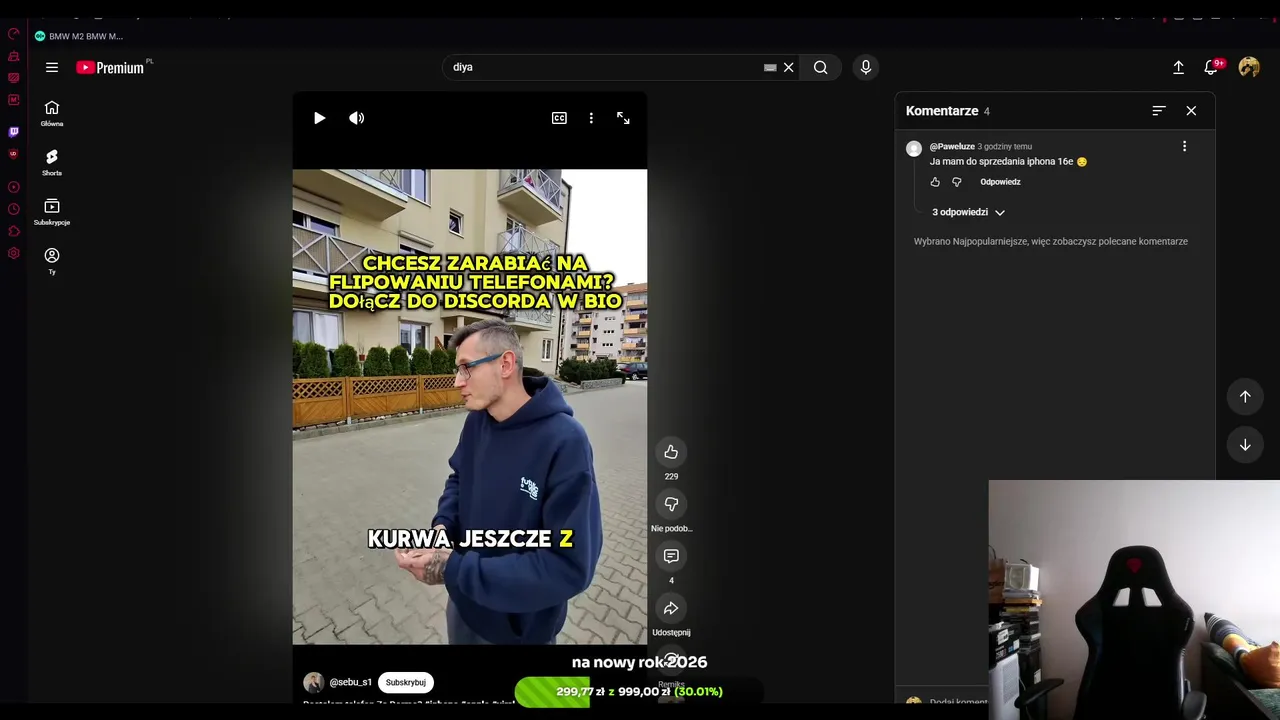The height and width of the screenshot is (720, 1280).
Task: Like Paweluze's comment
Action: point(935,182)
